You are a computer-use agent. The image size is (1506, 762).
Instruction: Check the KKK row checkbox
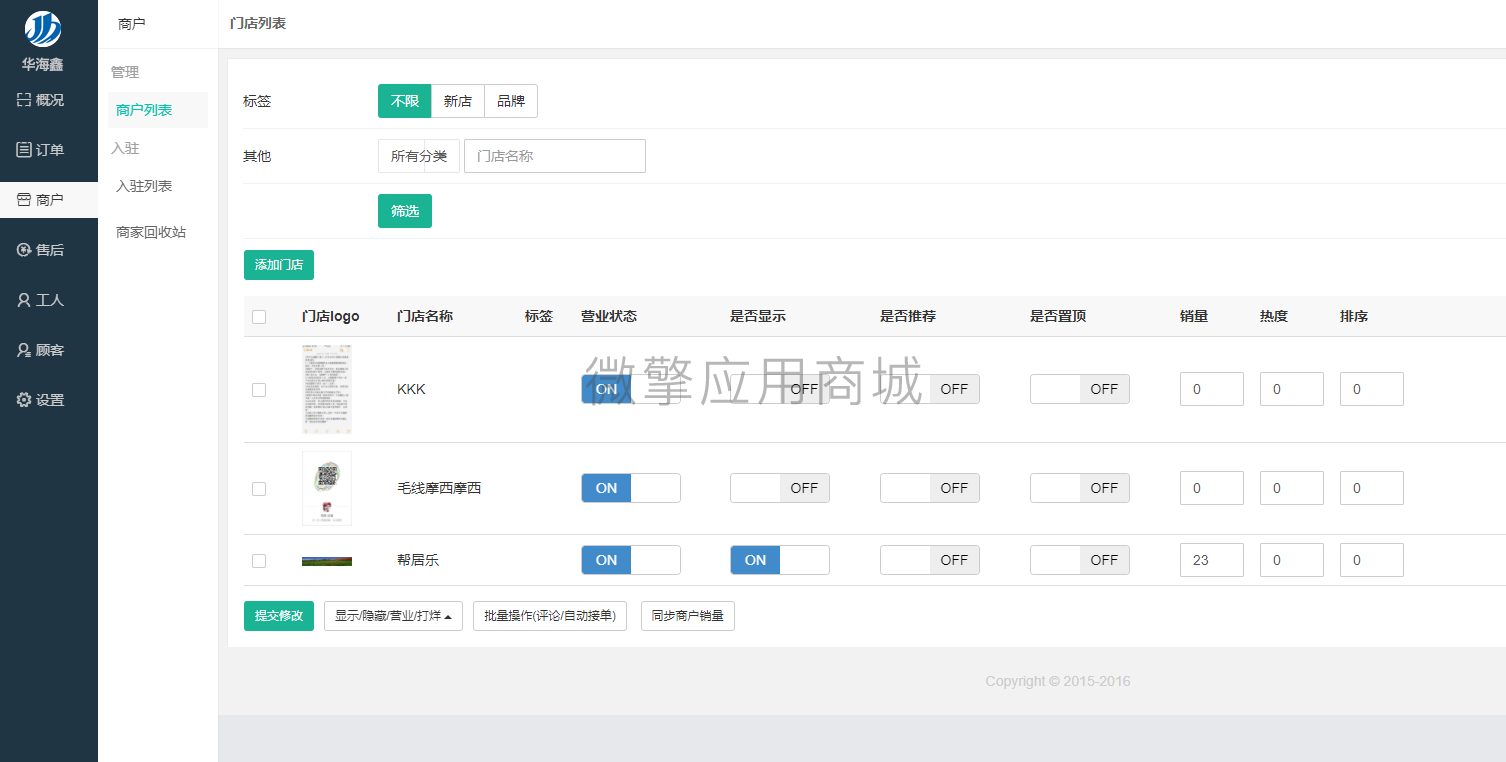[x=259, y=390]
